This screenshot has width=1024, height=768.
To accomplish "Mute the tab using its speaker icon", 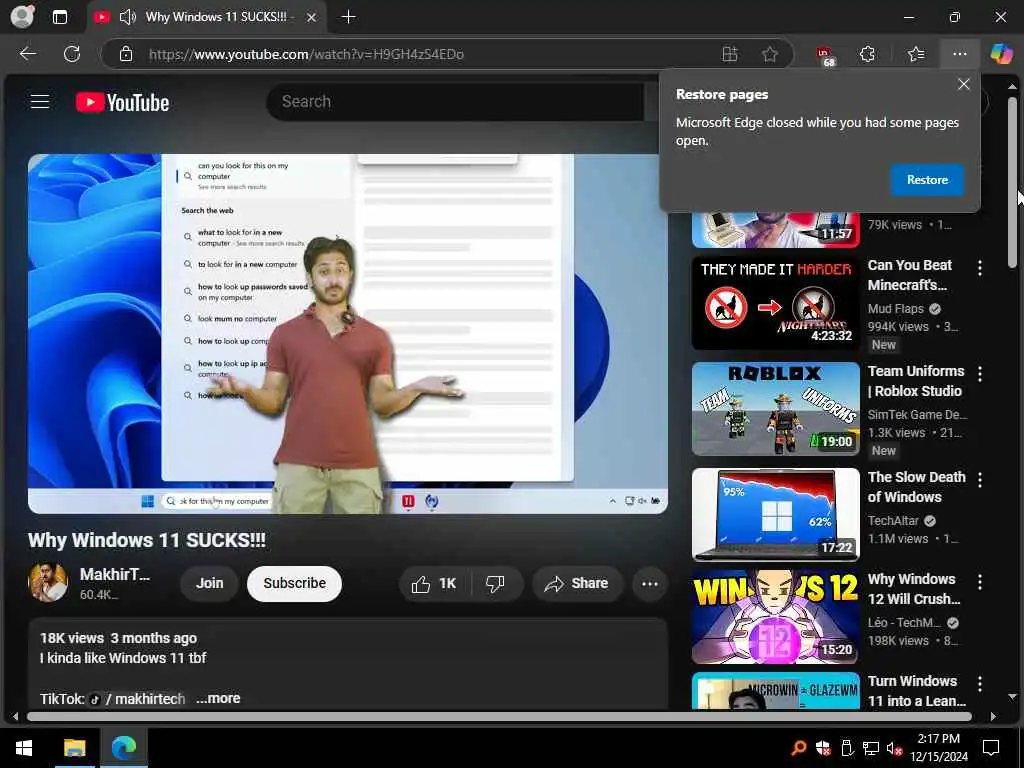I will click(x=127, y=17).
